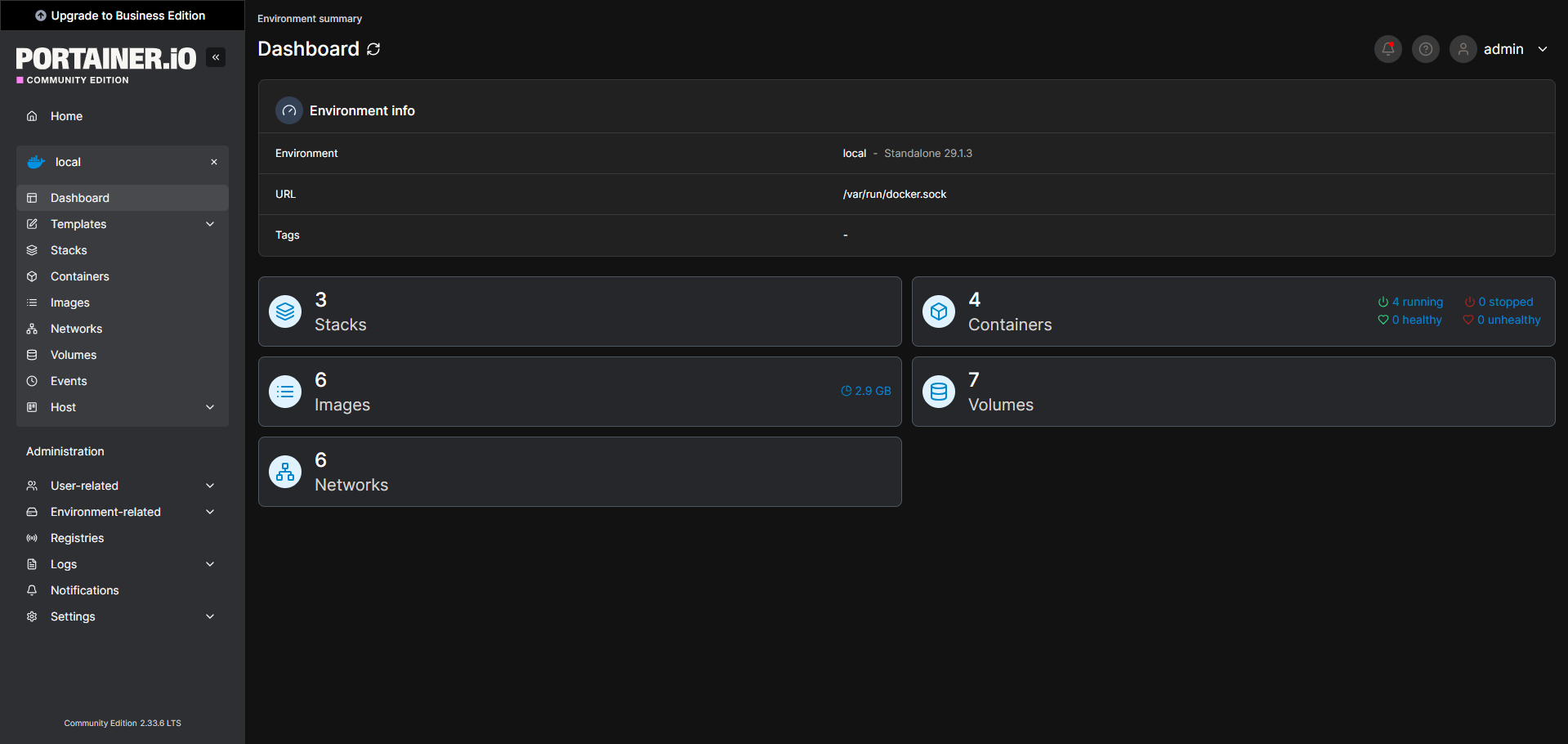Go to Dashboard in the sidebar

123,198
